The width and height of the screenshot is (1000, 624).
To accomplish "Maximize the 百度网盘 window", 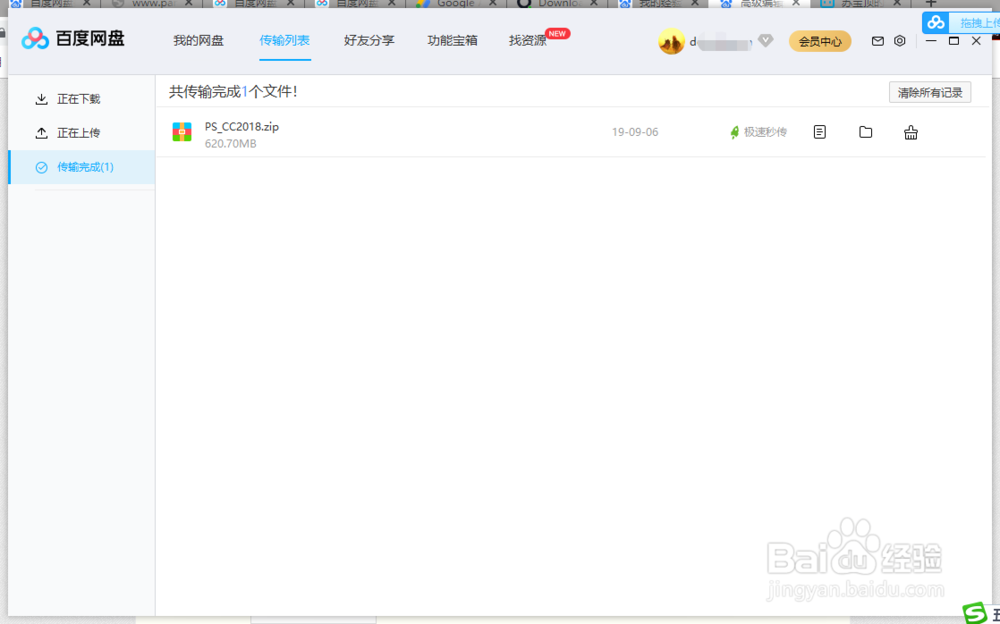I will point(953,41).
